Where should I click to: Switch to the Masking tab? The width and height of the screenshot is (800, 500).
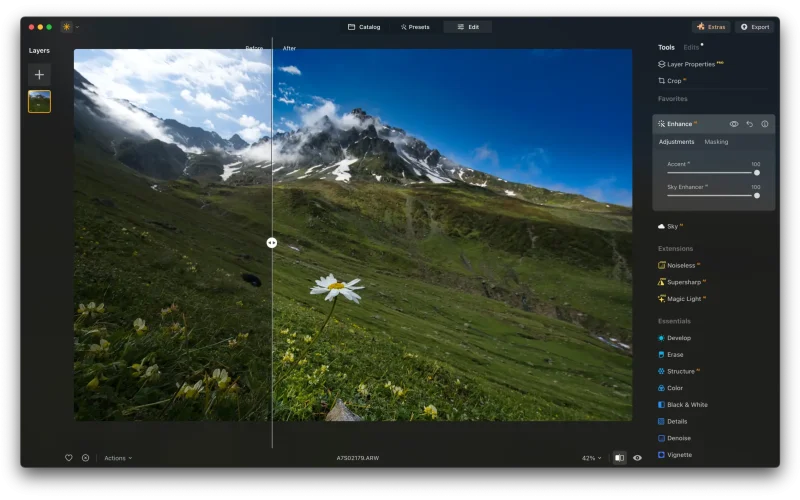(x=716, y=142)
